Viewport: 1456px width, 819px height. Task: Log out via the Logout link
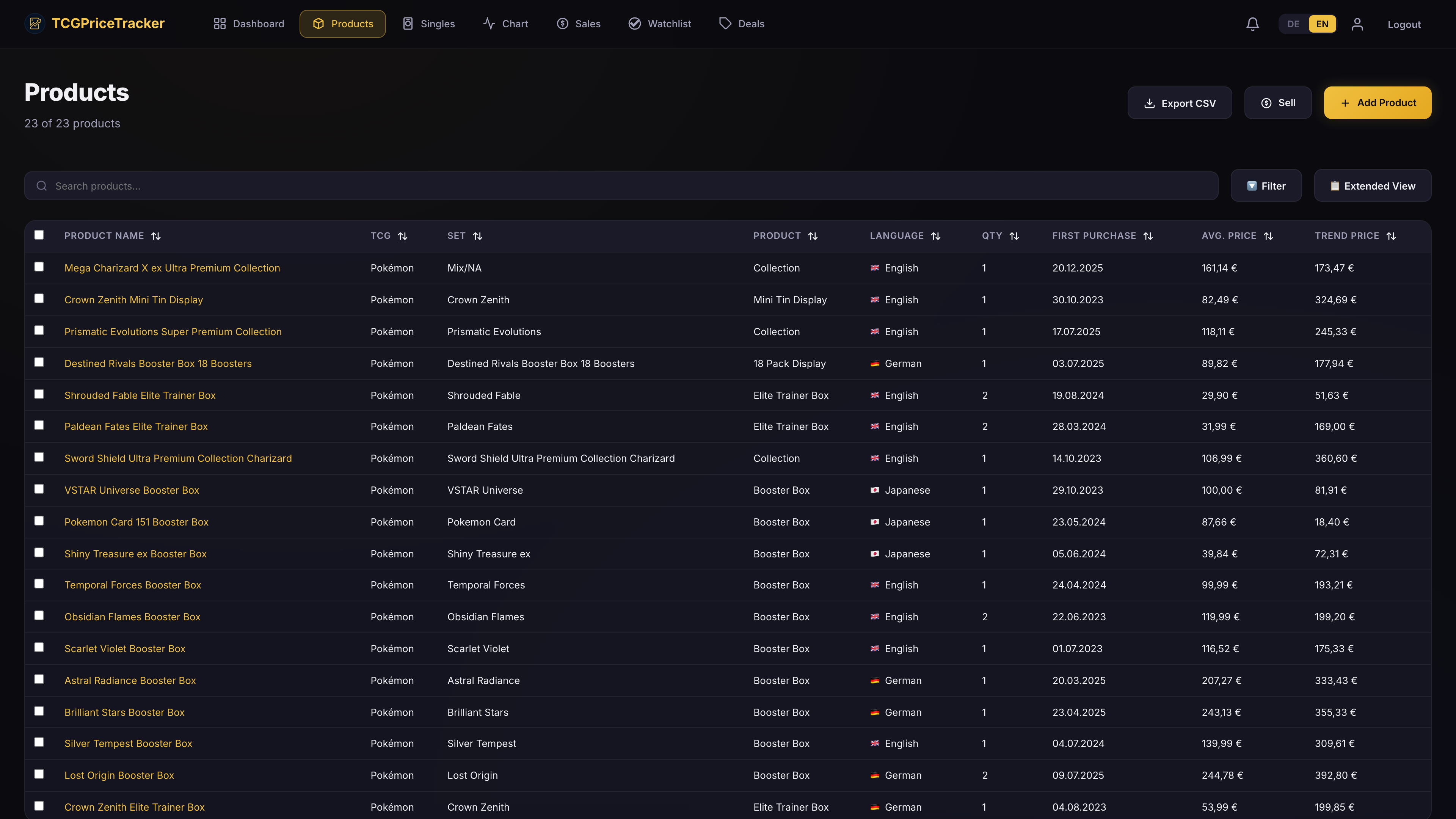coord(1404,24)
